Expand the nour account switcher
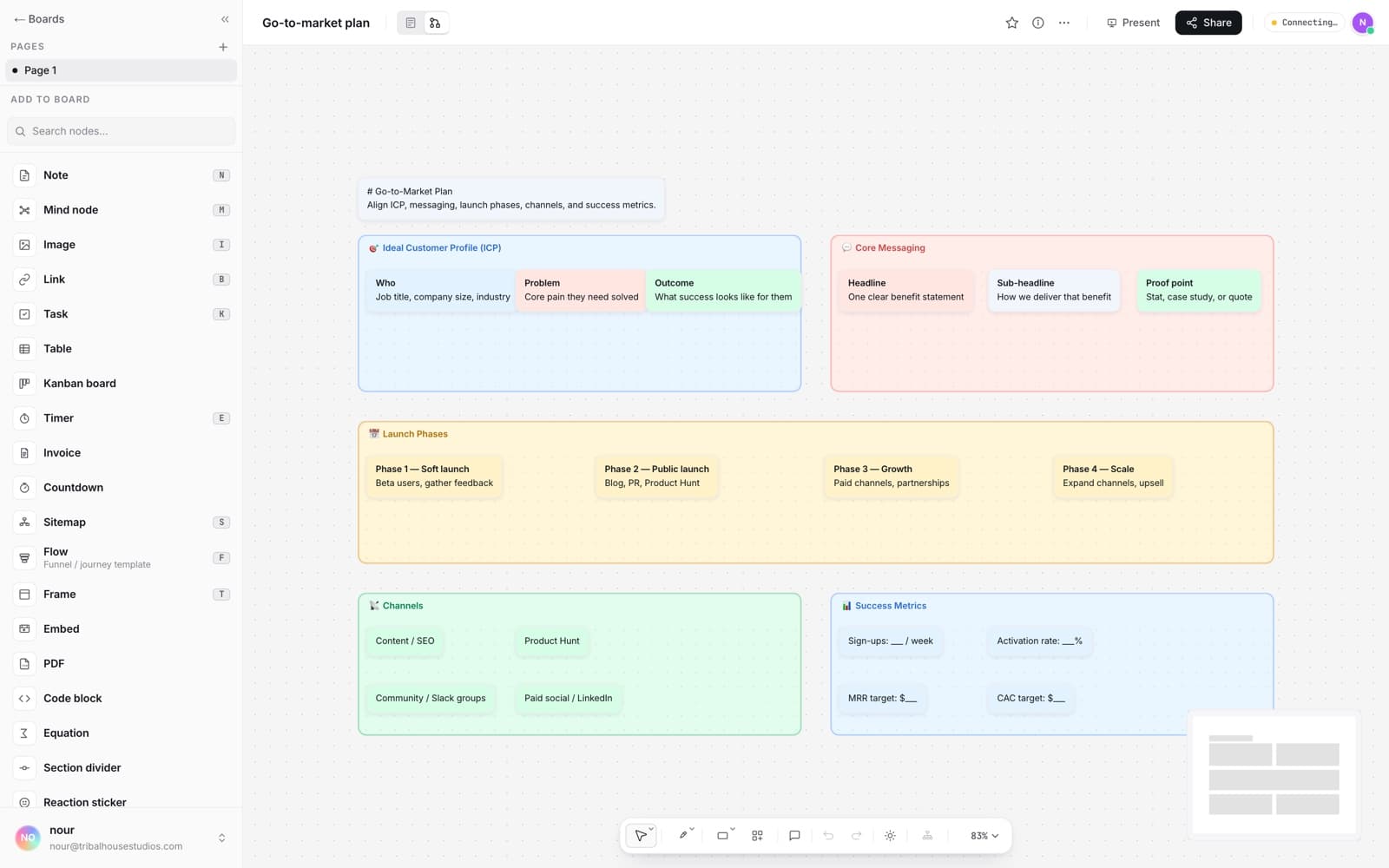Viewport: 1389px width, 868px height. click(221, 838)
